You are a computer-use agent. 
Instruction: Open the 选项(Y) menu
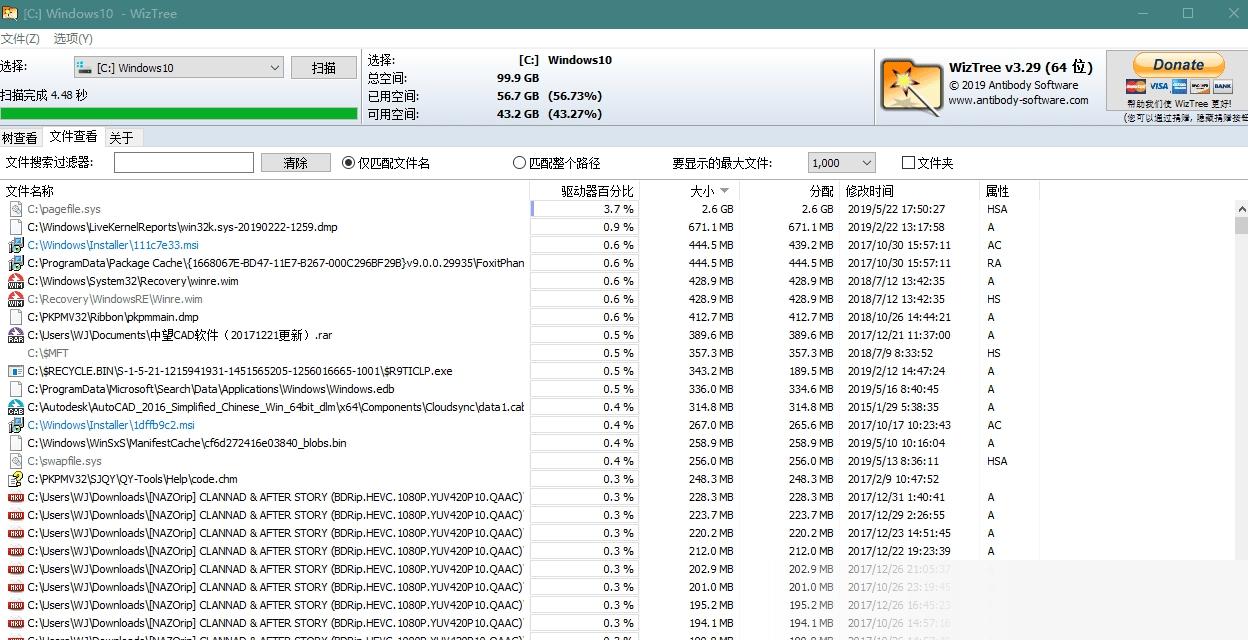(x=73, y=38)
